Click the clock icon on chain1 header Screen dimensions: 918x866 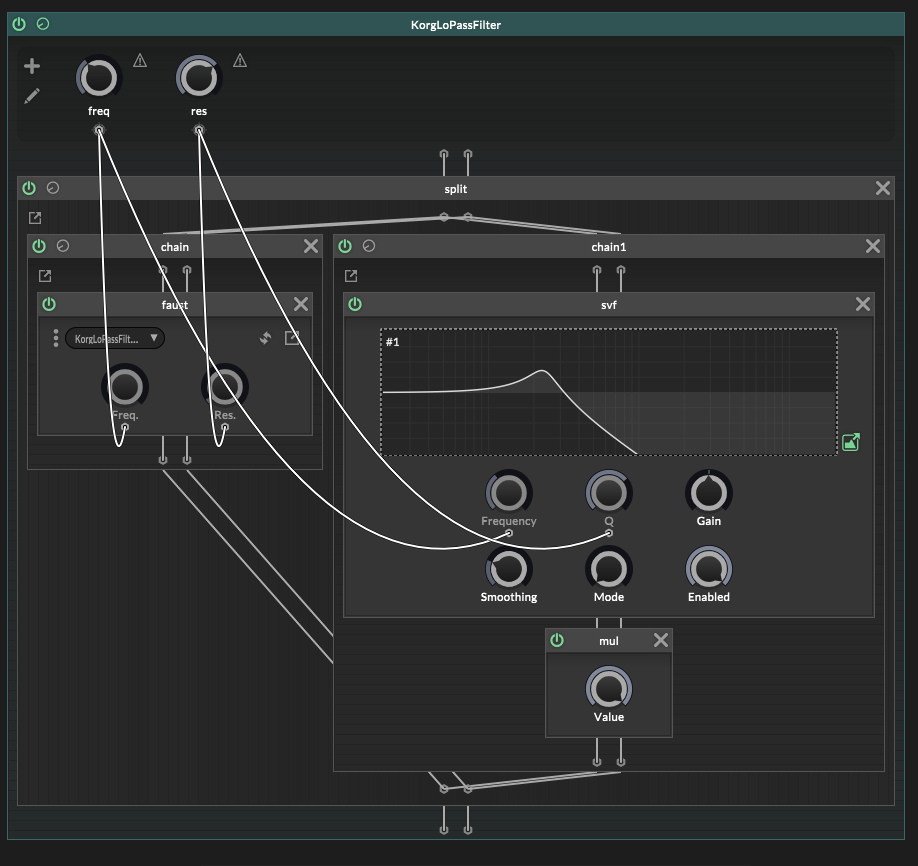[x=369, y=246]
